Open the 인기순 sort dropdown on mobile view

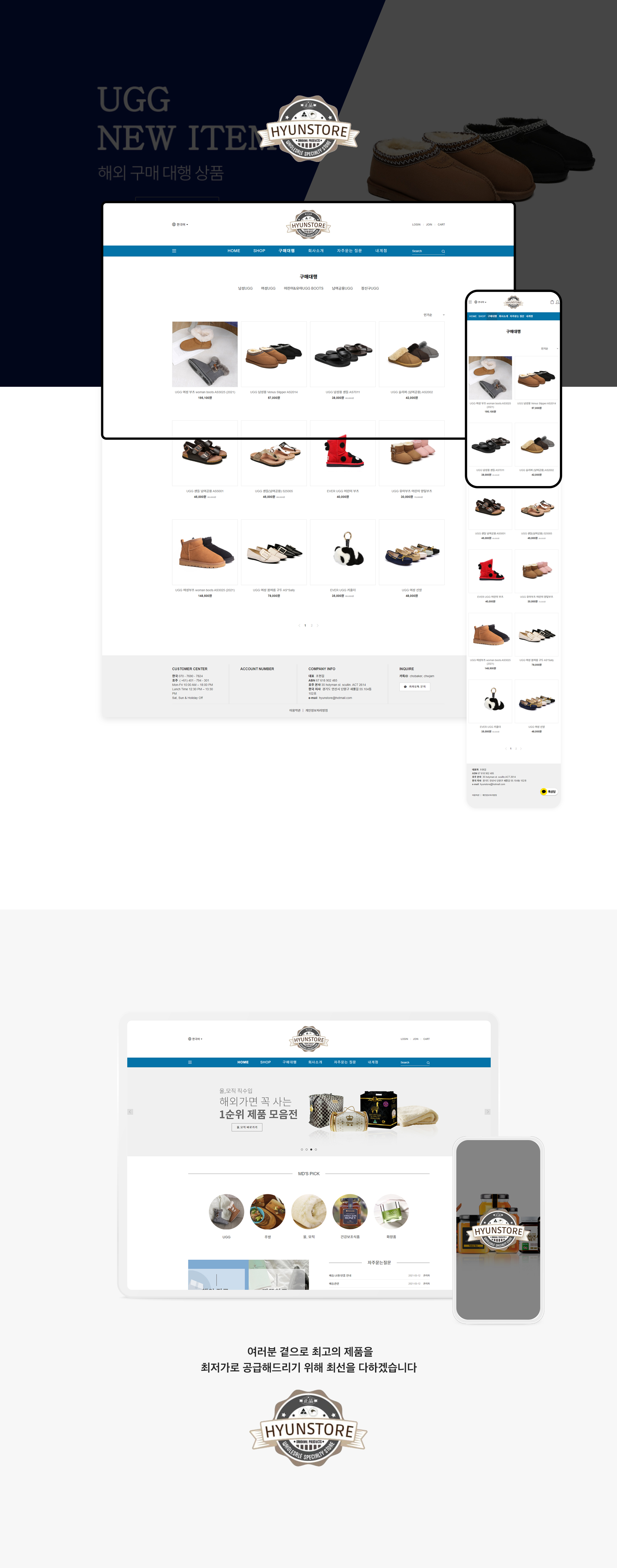tap(550, 349)
